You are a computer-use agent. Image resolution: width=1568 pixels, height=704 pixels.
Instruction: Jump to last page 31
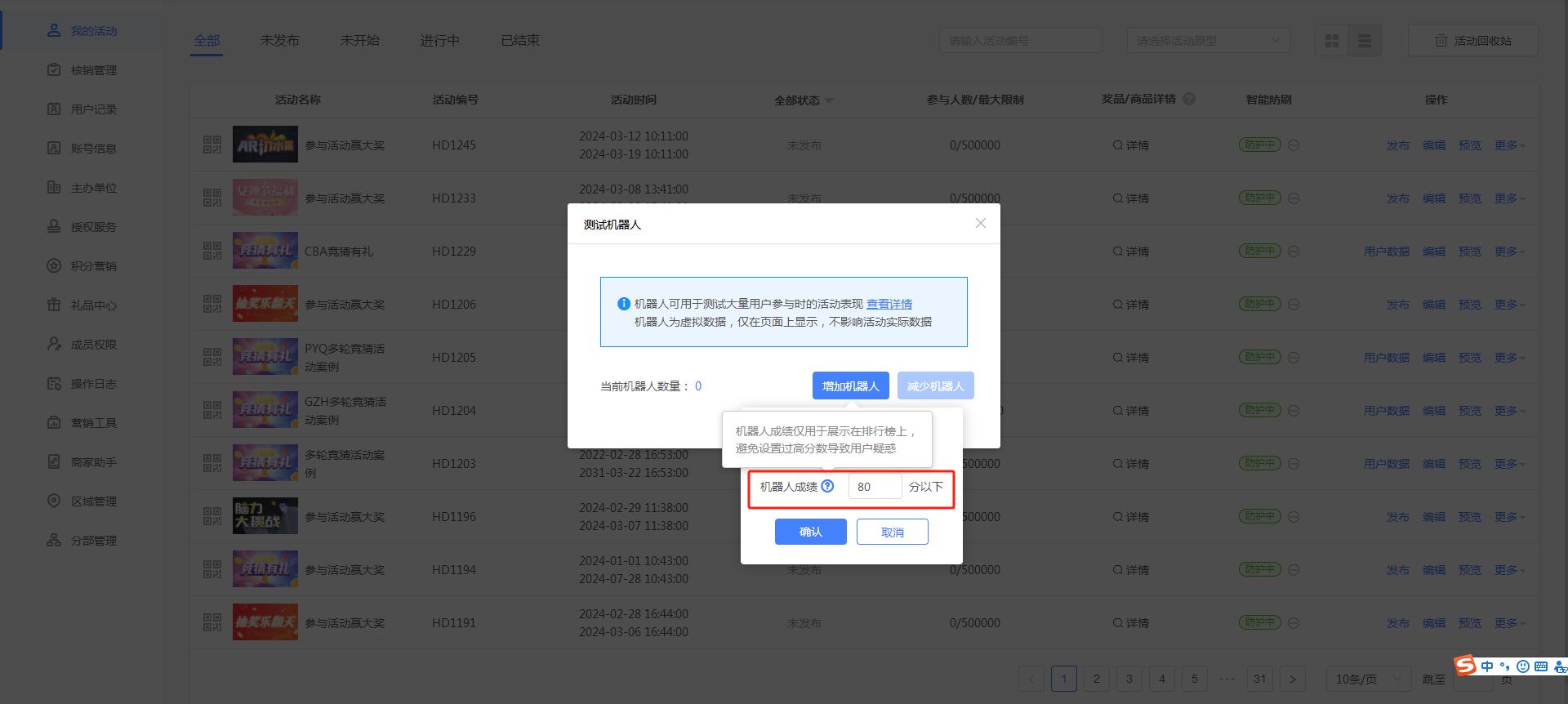pos(1259,679)
